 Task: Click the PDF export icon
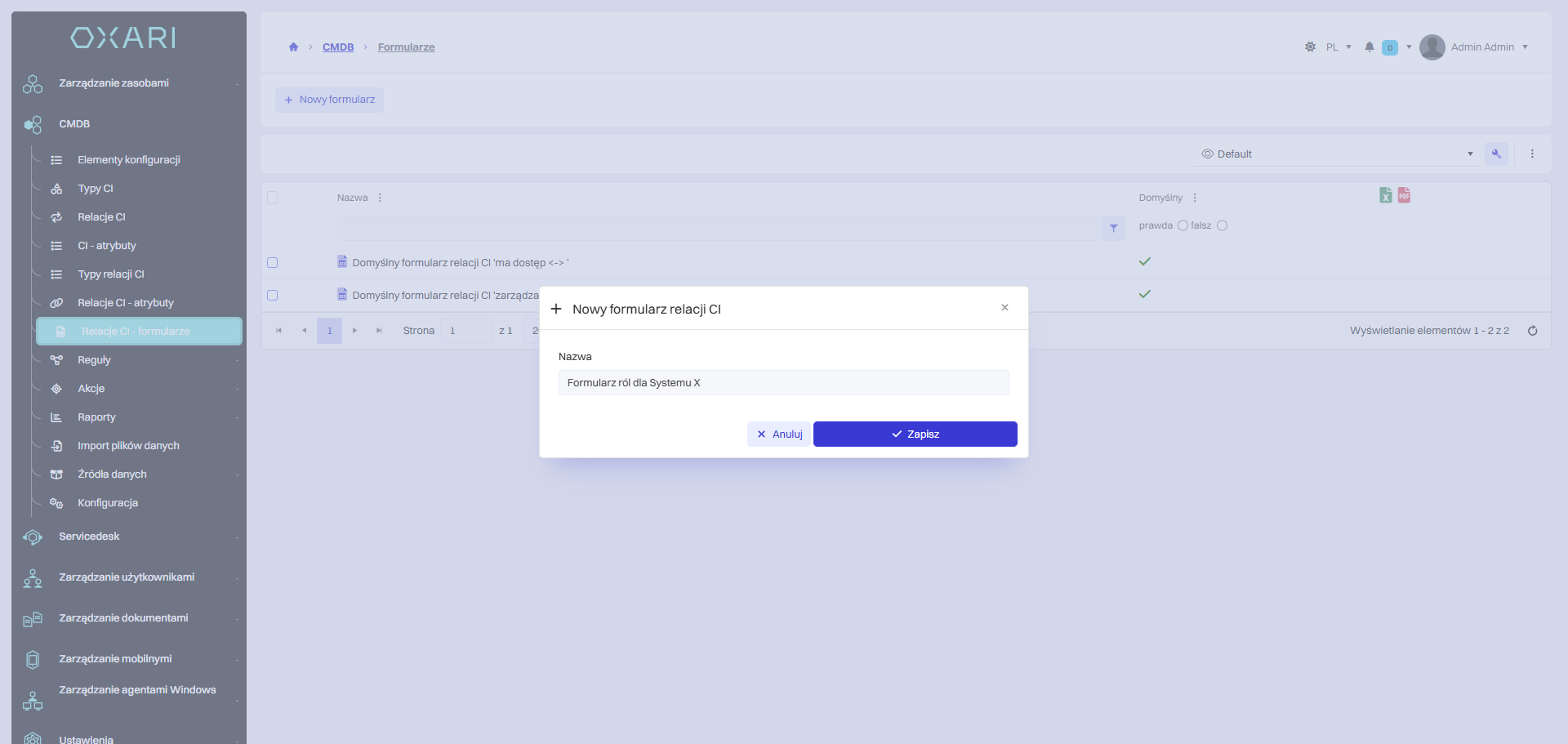coord(1404,195)
